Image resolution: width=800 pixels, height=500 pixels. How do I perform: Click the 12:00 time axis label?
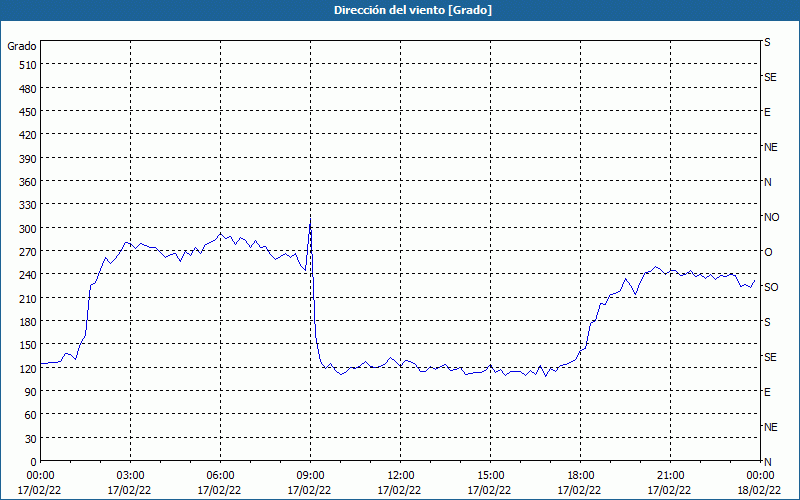401,476
